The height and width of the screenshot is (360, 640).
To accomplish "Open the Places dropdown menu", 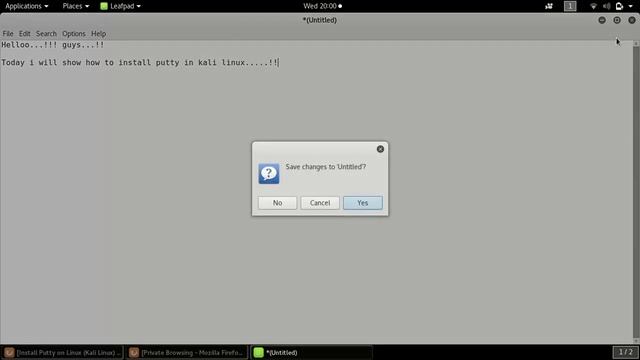I will pyautogui.click(x=76, y=6).
